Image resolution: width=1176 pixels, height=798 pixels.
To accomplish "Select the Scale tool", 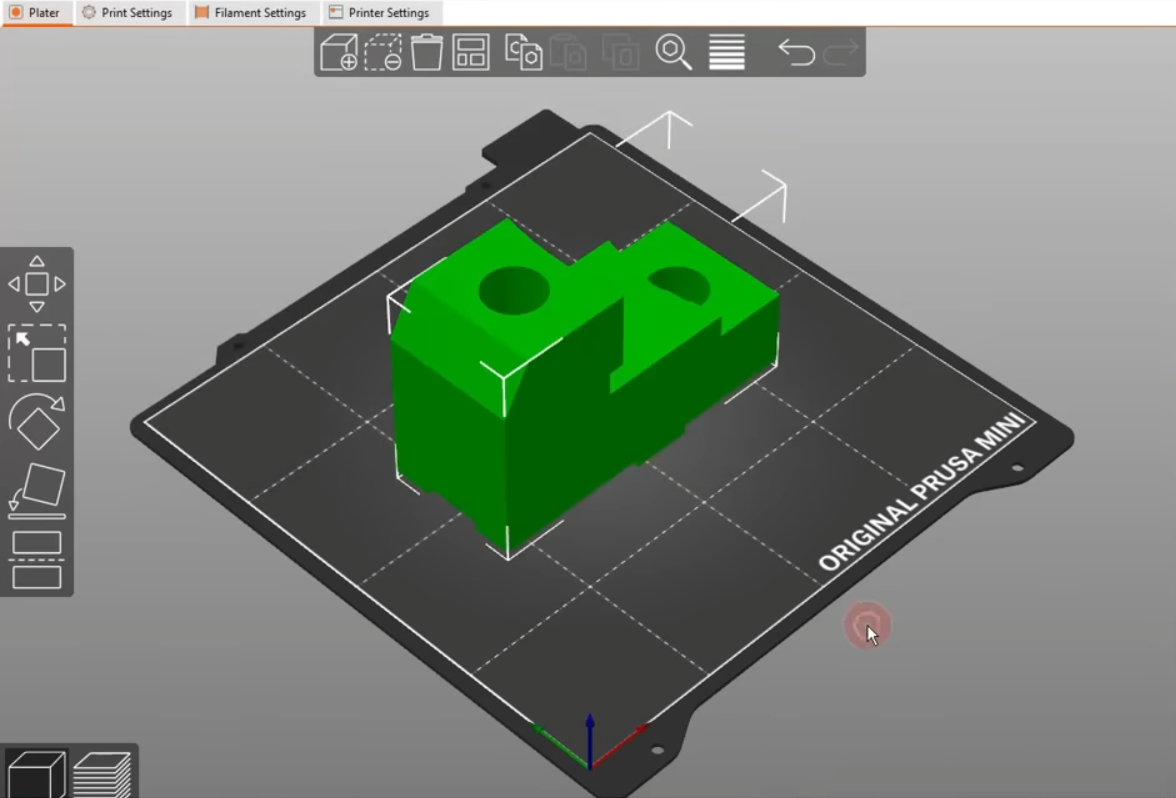I will pos(37,353).
